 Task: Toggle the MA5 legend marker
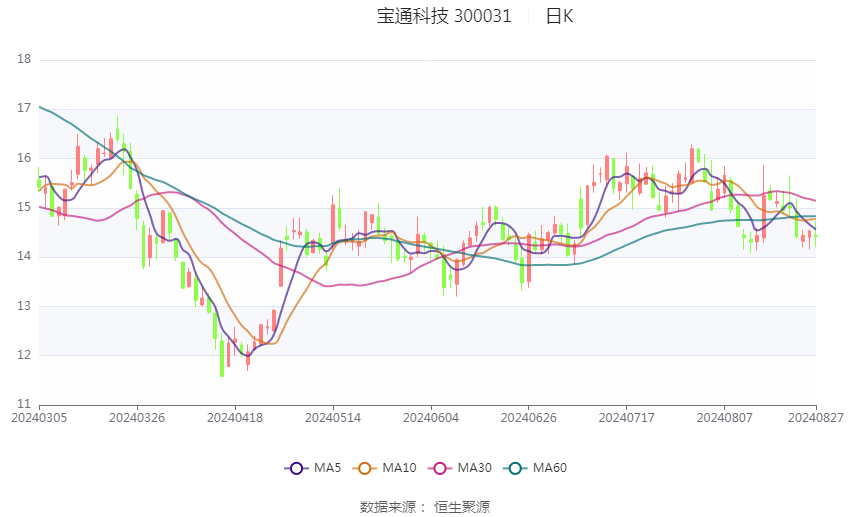coord(295,468)
